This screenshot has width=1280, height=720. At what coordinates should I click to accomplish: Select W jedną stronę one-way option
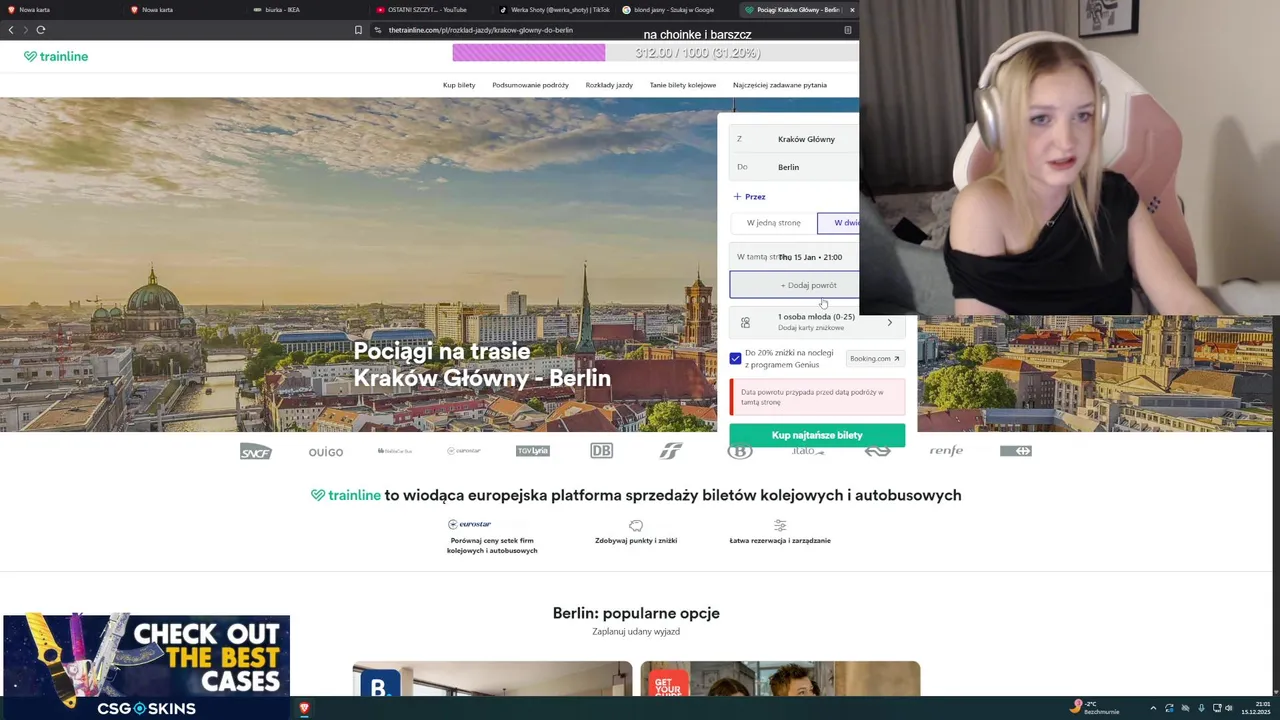(x=773, y=223)
